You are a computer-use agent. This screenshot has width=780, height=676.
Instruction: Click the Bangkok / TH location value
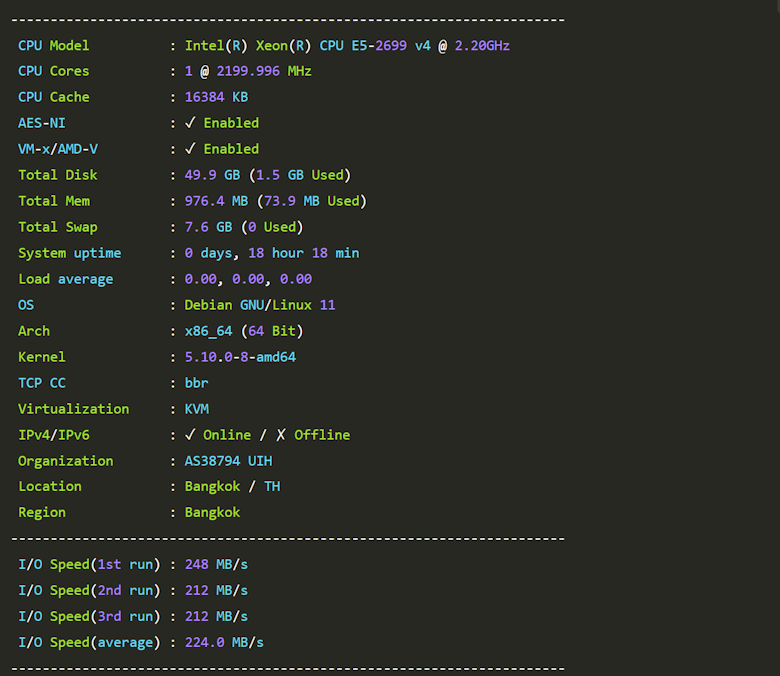pos(232,487)
